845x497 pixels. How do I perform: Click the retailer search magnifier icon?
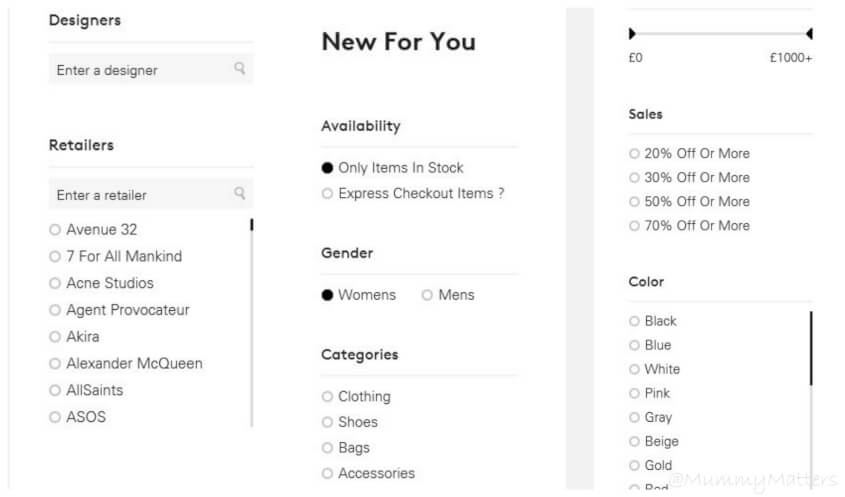point(240,194)
